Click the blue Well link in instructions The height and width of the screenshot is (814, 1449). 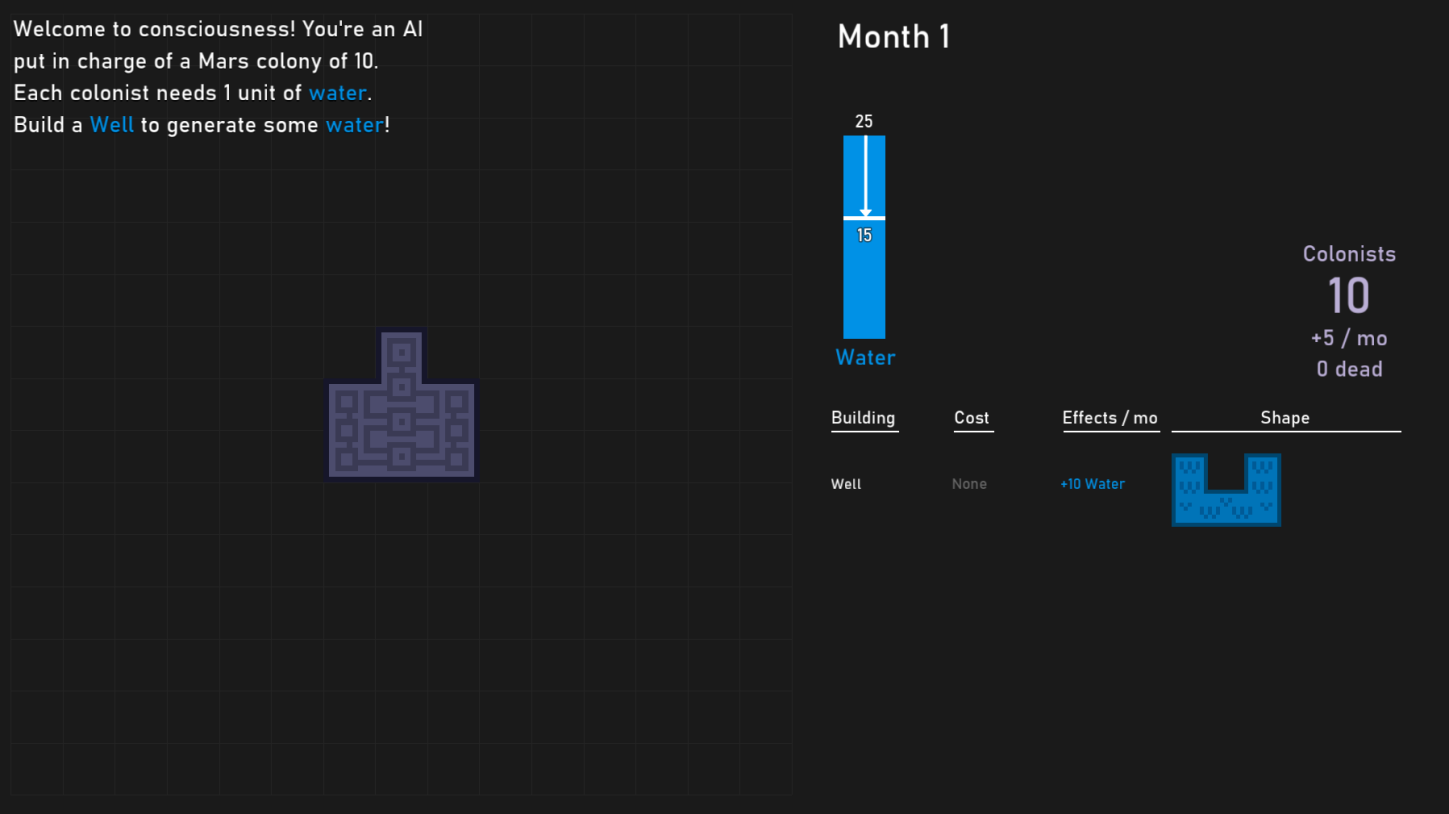tap(112, 125)
